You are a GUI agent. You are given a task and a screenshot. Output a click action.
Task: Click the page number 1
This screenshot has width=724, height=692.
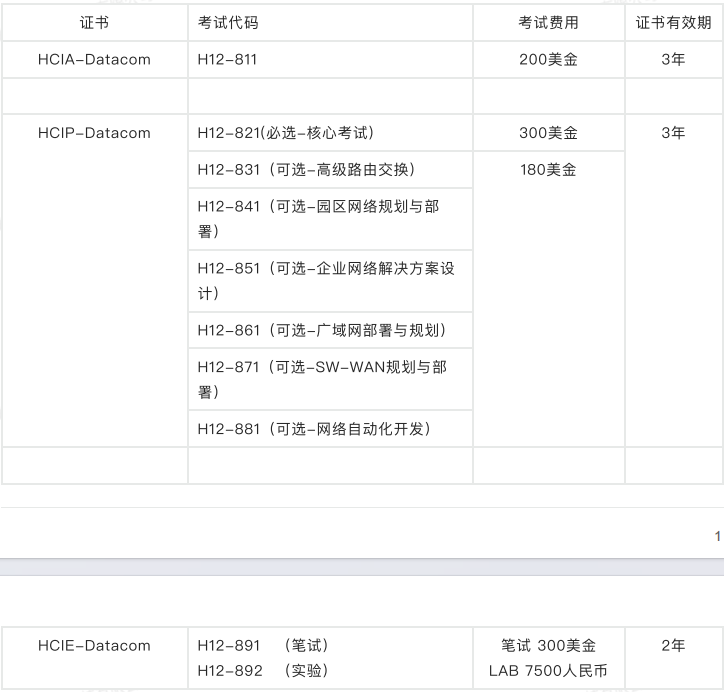(718, 536)
